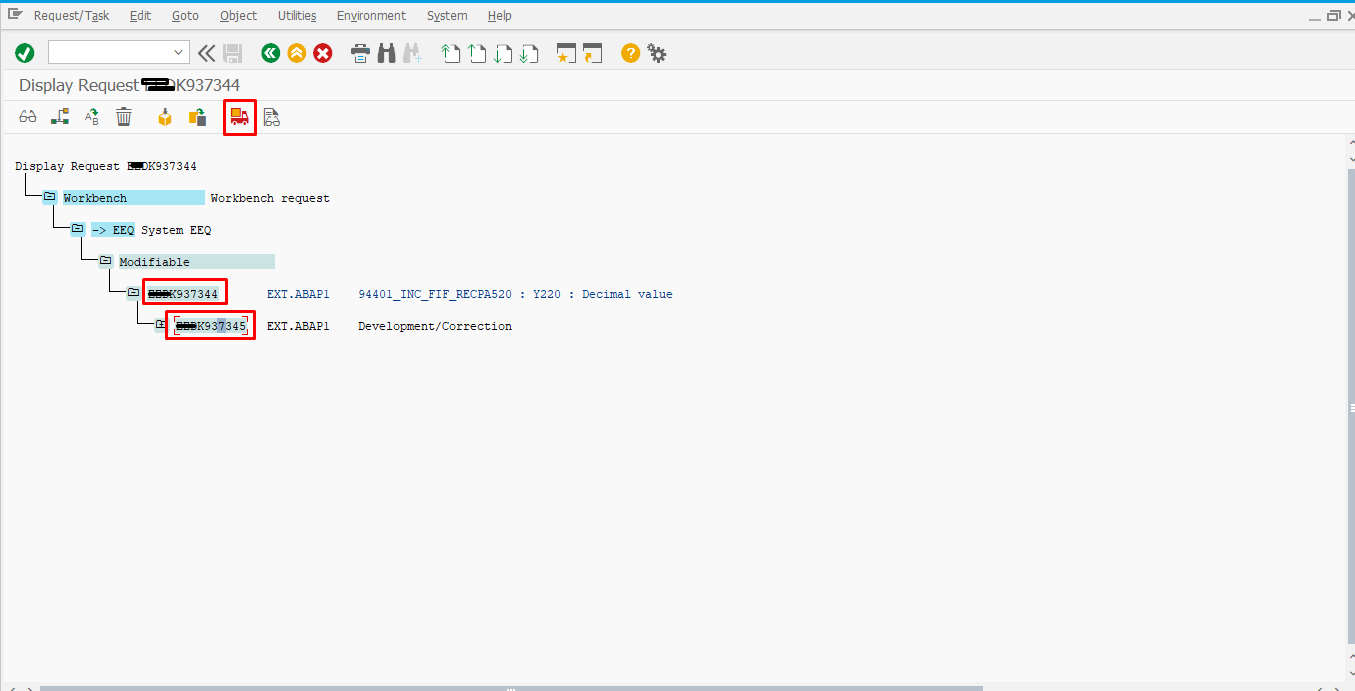Open the System menu
The width and height of the screenshot is (1355, 691).
point(447,15)
